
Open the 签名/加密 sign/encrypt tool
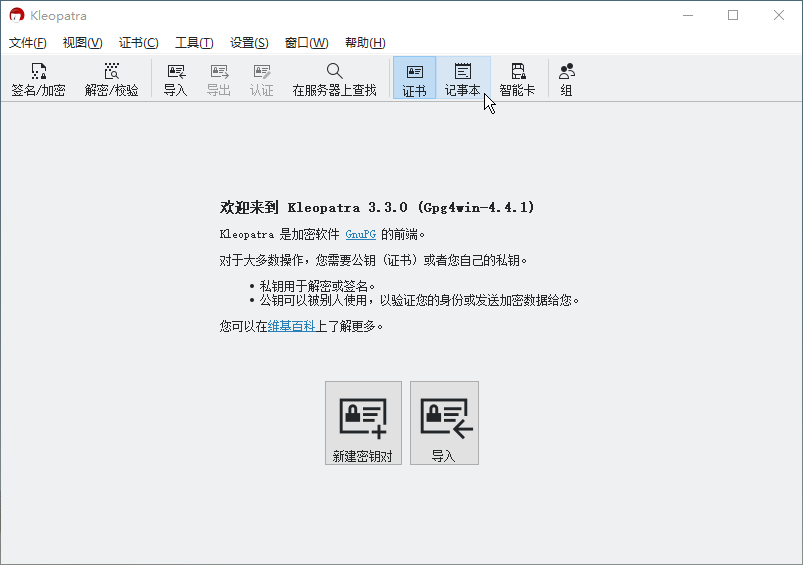[38, 79]
